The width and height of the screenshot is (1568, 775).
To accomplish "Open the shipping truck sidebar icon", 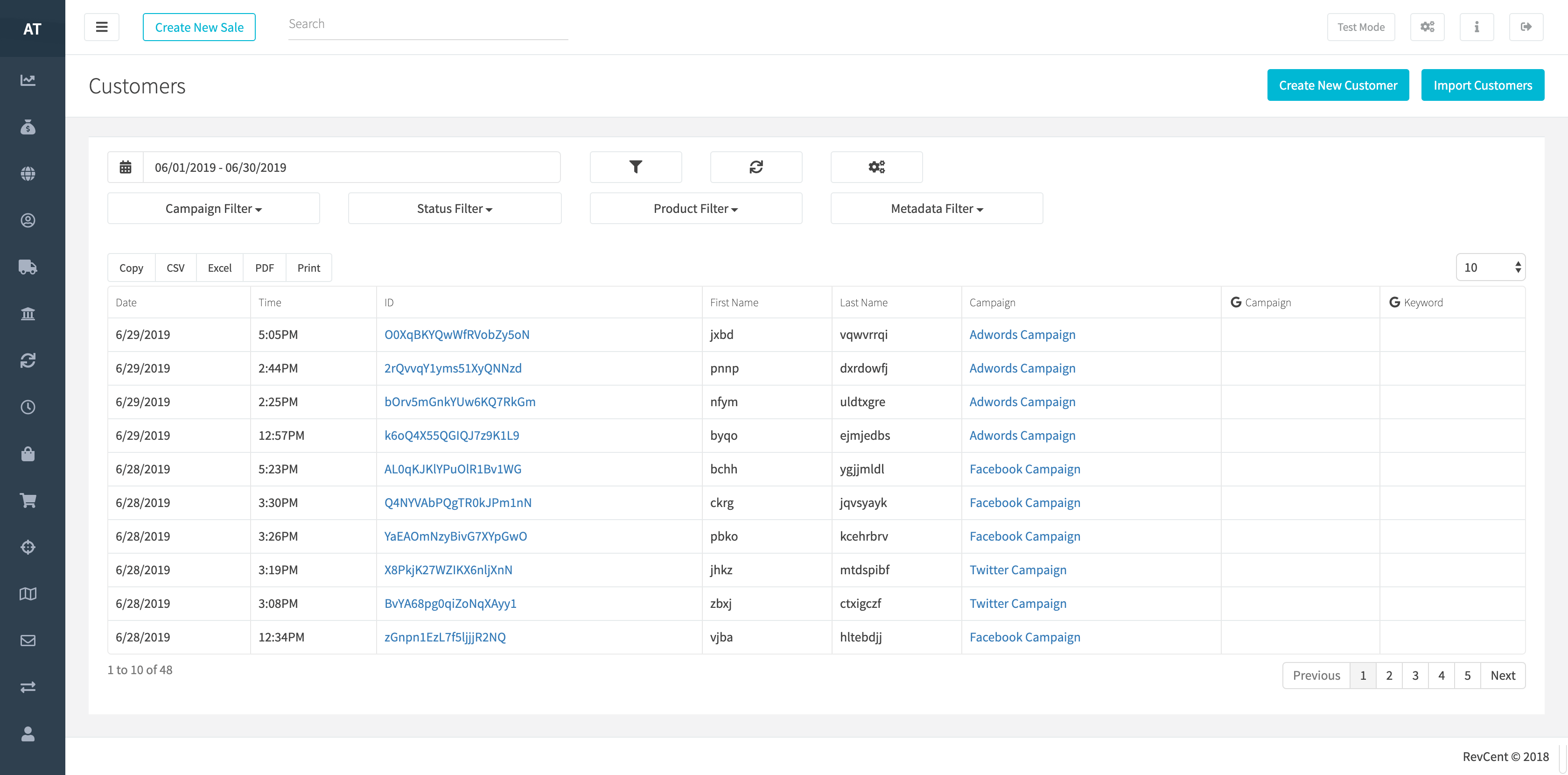I will click(x=28, y=267).
